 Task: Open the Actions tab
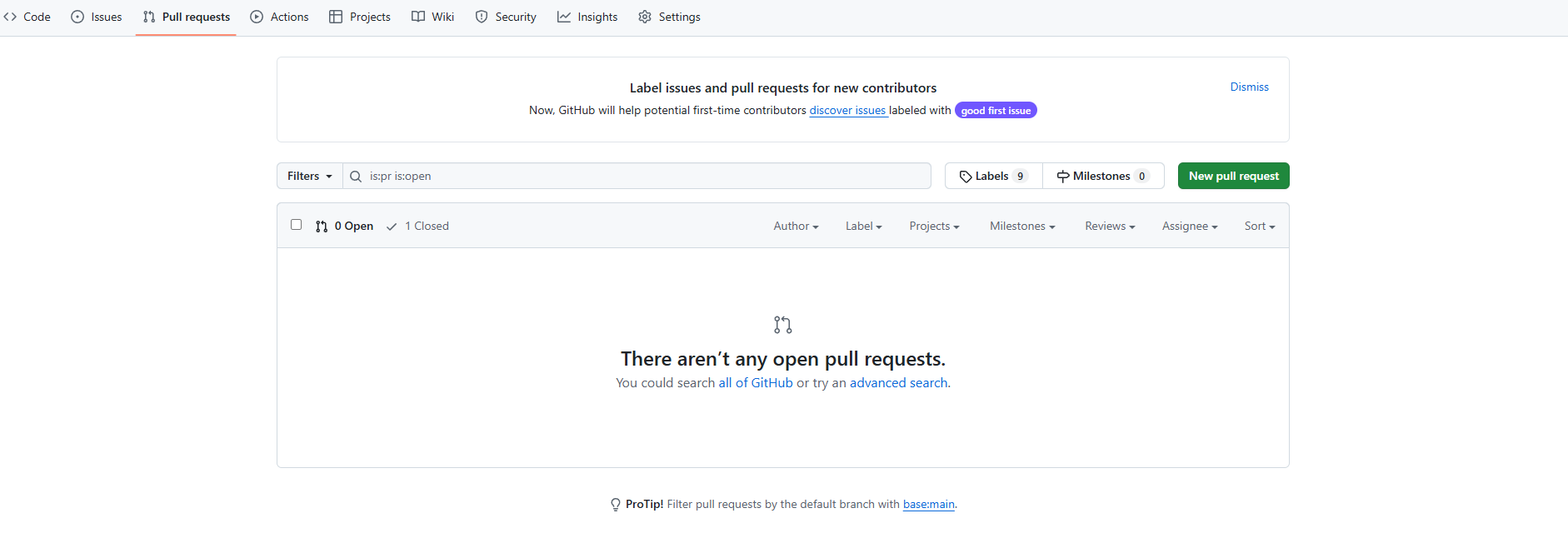point(280,17)
